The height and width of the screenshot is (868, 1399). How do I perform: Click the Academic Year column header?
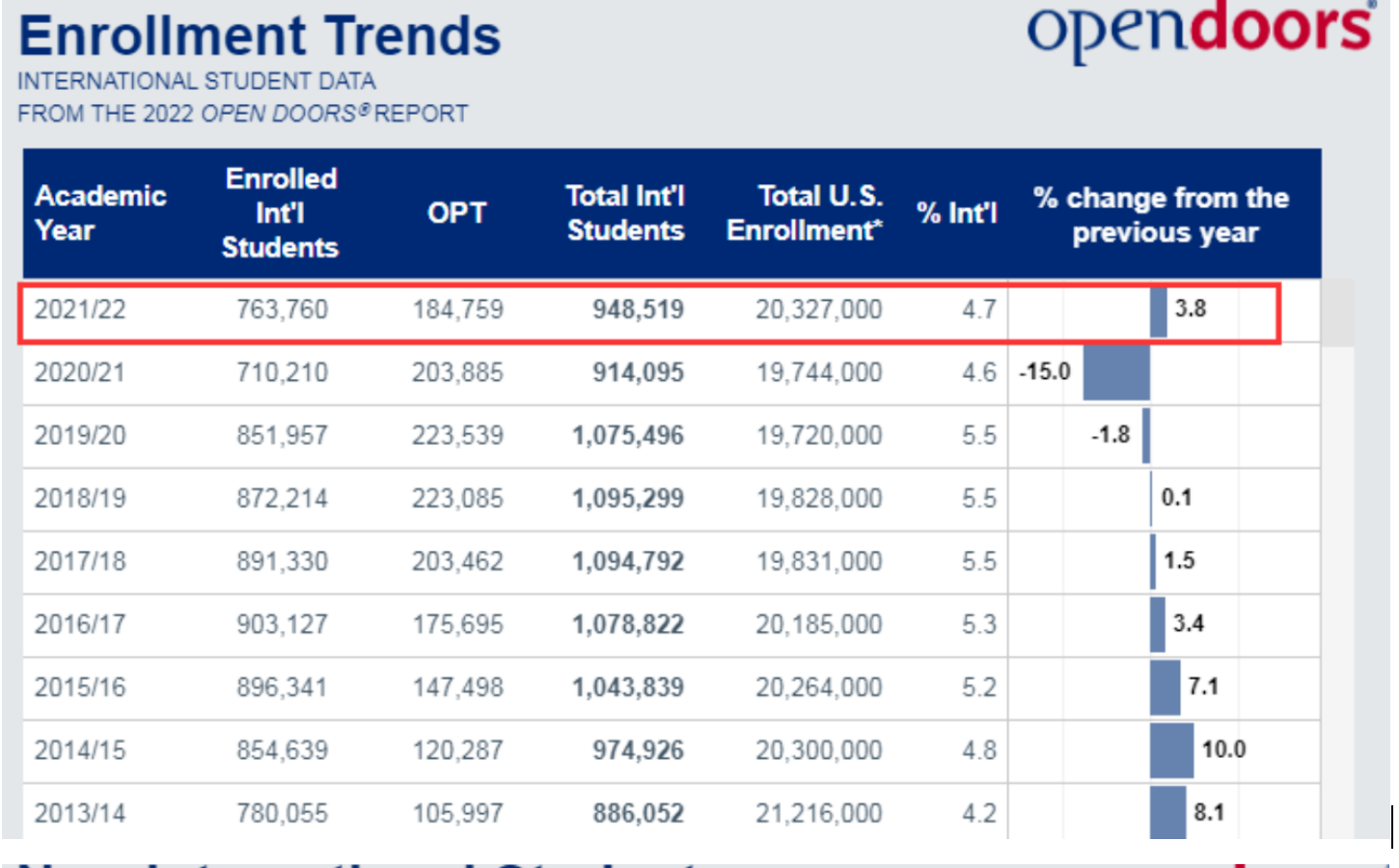pos(99,213)
